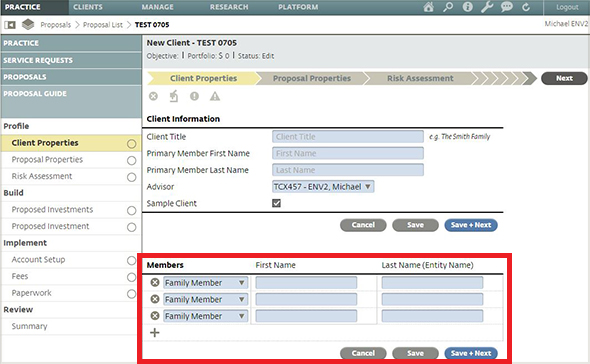This screenshot has width=590, height=364.
Task: Open the PLATFORM top menu
Action: [x=298, y=7]
